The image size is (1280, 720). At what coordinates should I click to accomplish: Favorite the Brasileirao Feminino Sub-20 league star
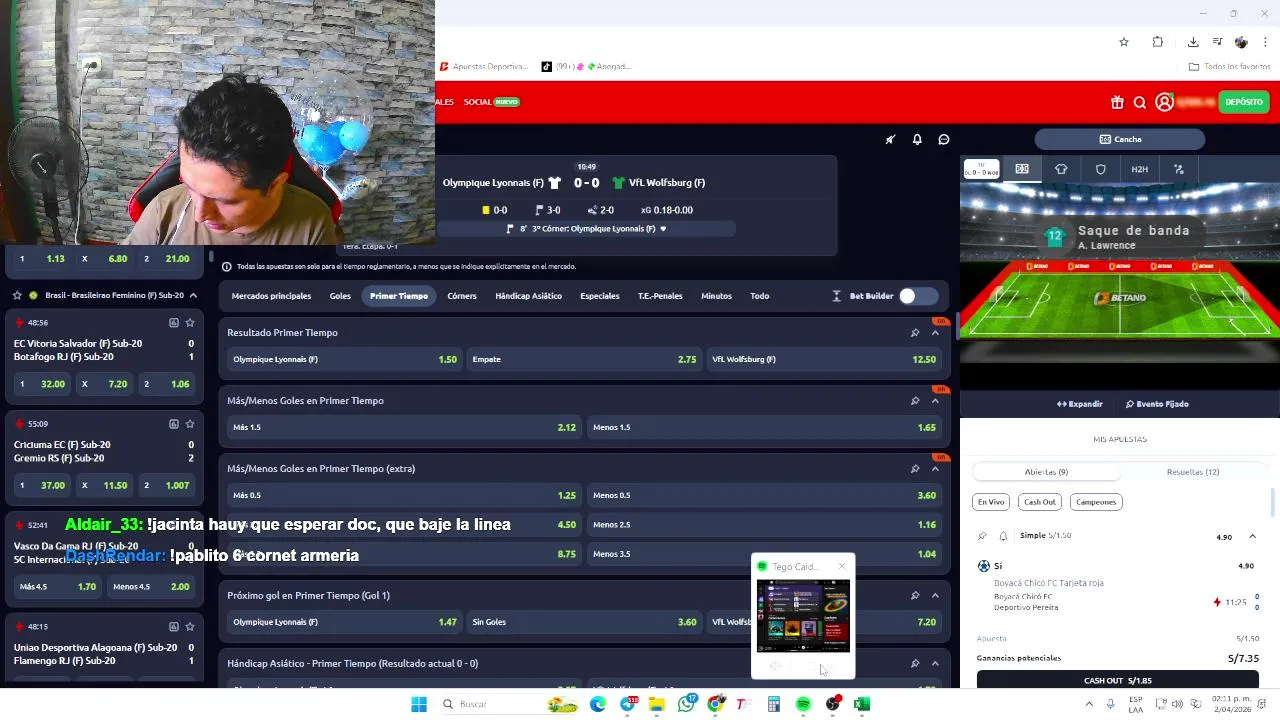click(17, 296)
